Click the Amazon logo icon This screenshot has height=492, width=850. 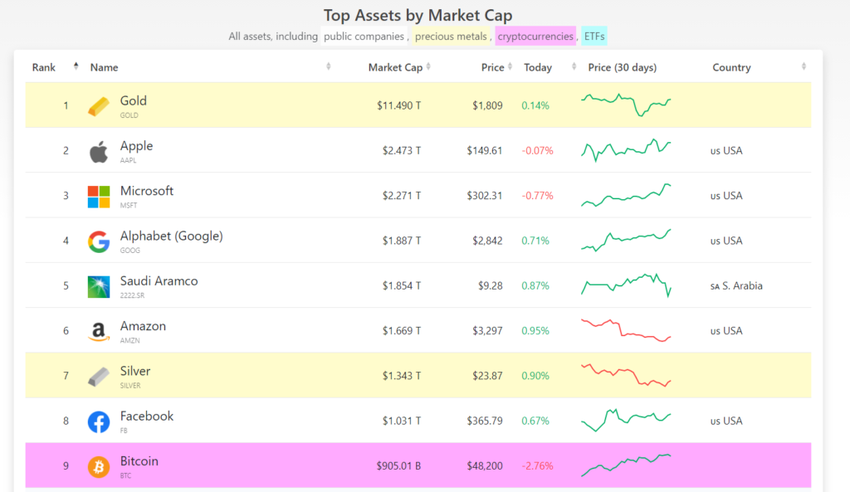98,331
